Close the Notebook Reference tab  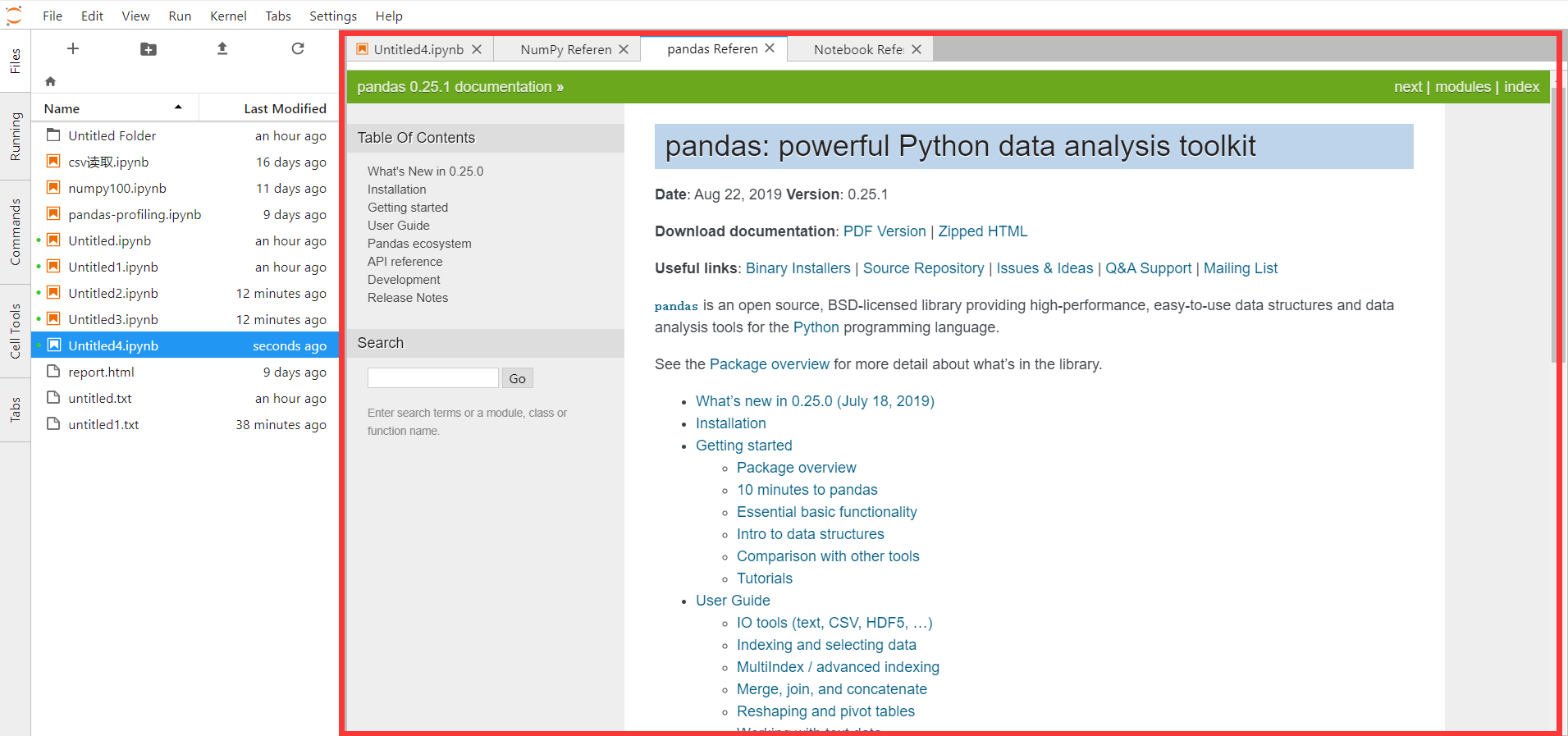917,49
